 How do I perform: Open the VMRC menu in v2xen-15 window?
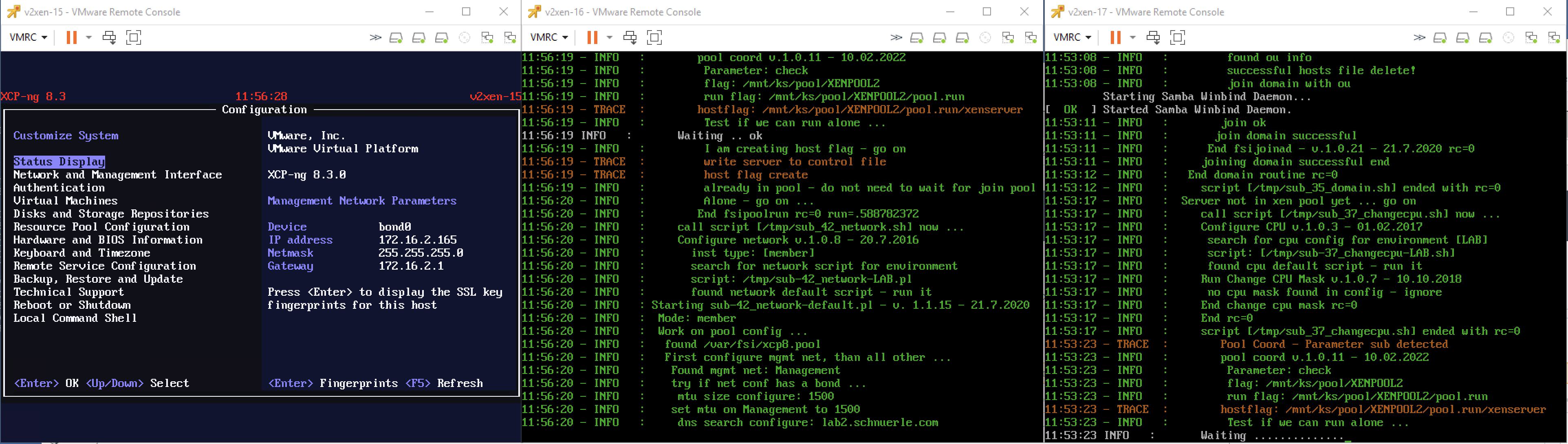[28, 37]
